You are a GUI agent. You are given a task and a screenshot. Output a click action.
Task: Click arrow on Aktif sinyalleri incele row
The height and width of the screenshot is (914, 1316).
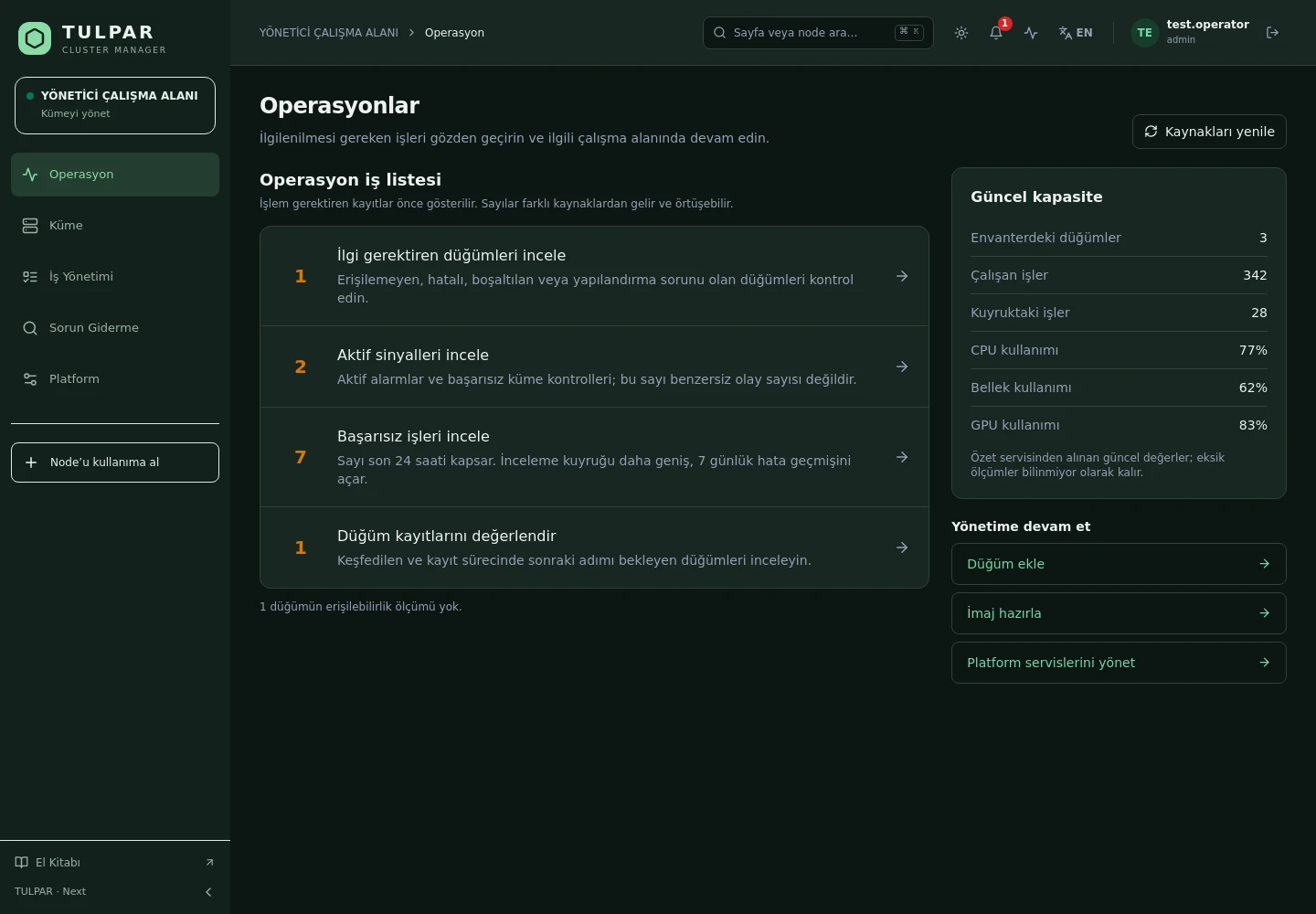click(902, 367)
